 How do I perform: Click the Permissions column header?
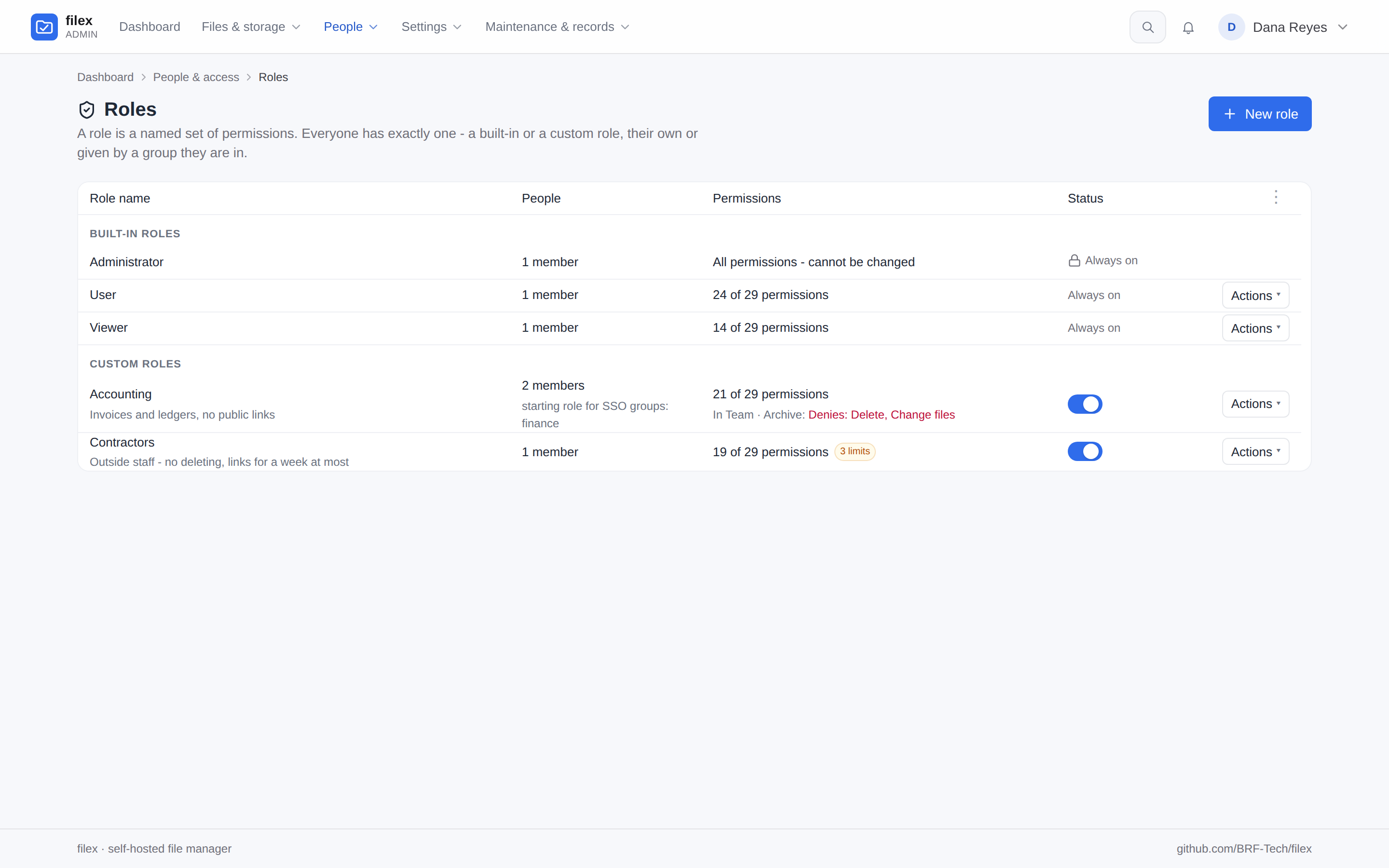coord(746,198)
